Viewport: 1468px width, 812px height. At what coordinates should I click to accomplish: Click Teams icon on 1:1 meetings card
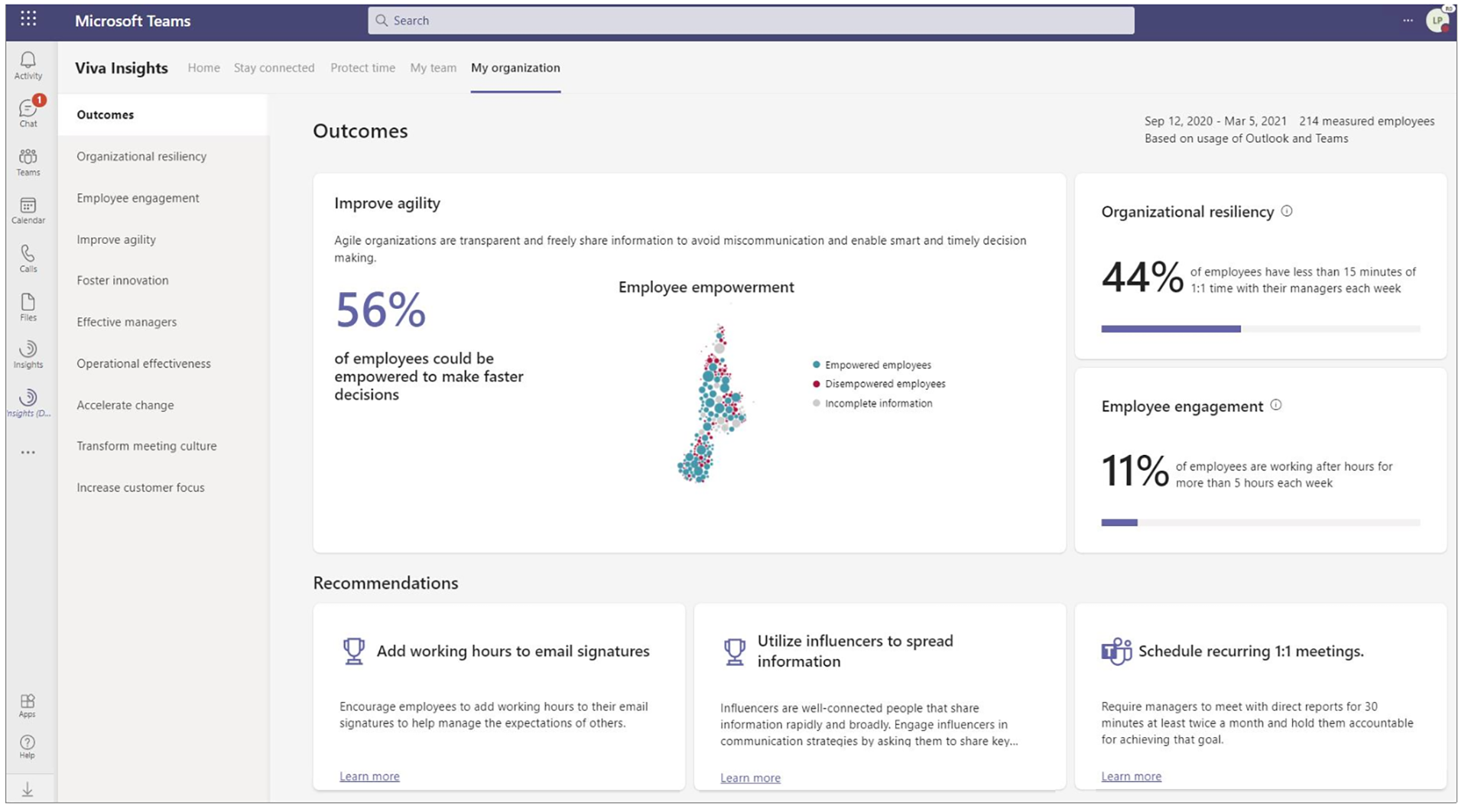pos(1116,651)
